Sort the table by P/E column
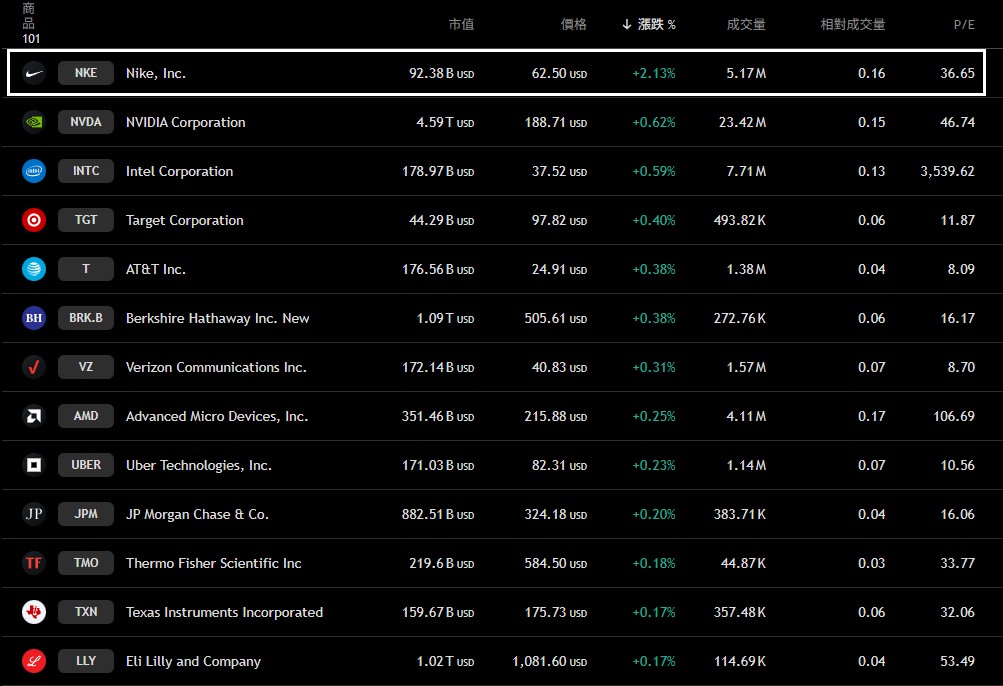 tap(963, 24)
